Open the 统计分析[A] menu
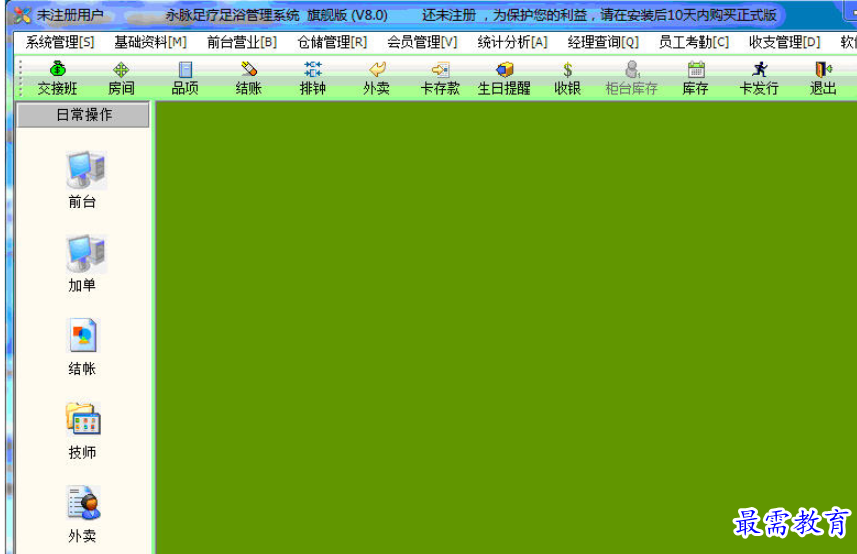Viewport: 857px width, 554px height. point(513,42)
